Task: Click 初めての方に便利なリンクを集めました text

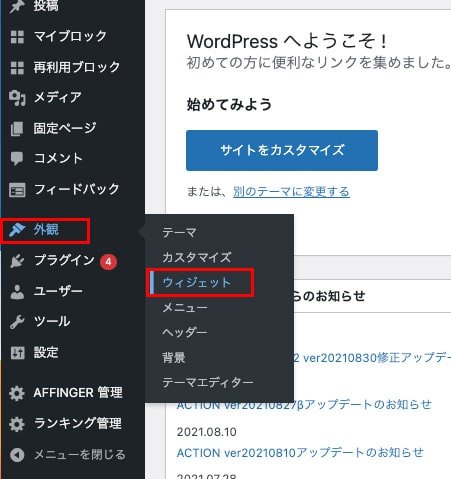Action: click(319, 62)
